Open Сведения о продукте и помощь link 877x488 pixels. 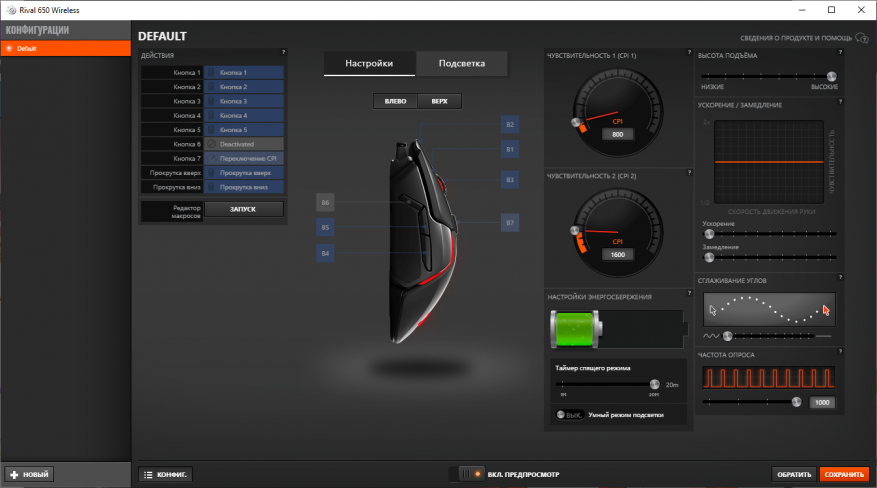click(x=796, y=38)
